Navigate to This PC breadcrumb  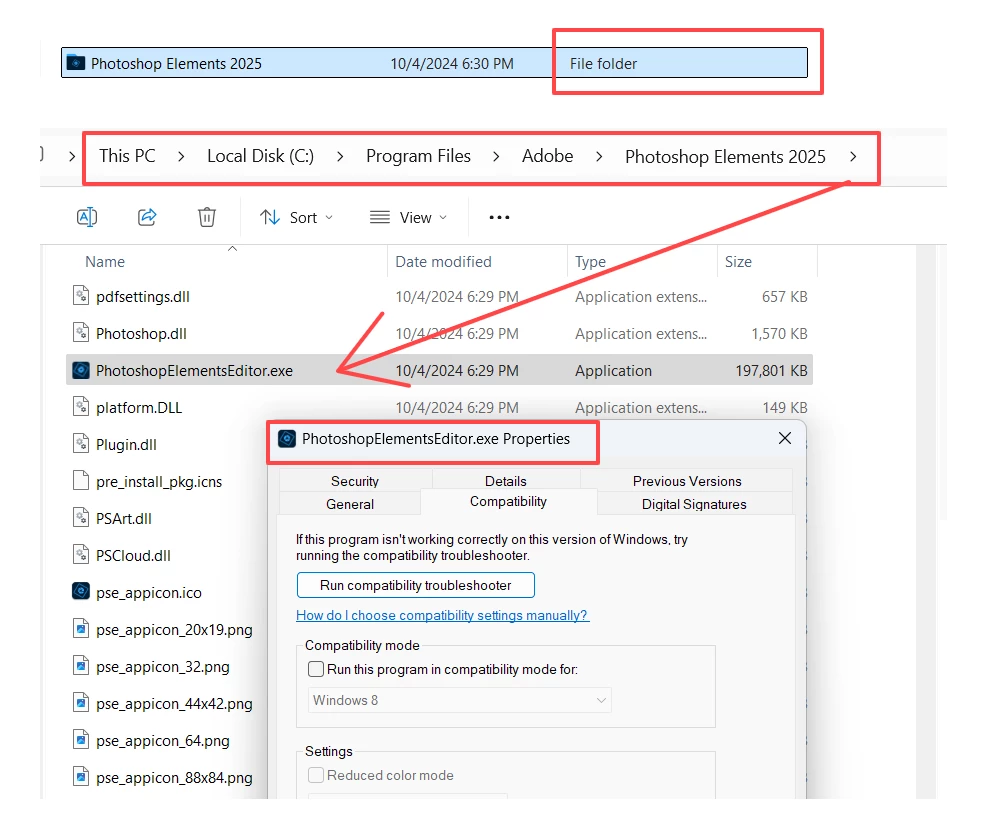coord(127,156)
